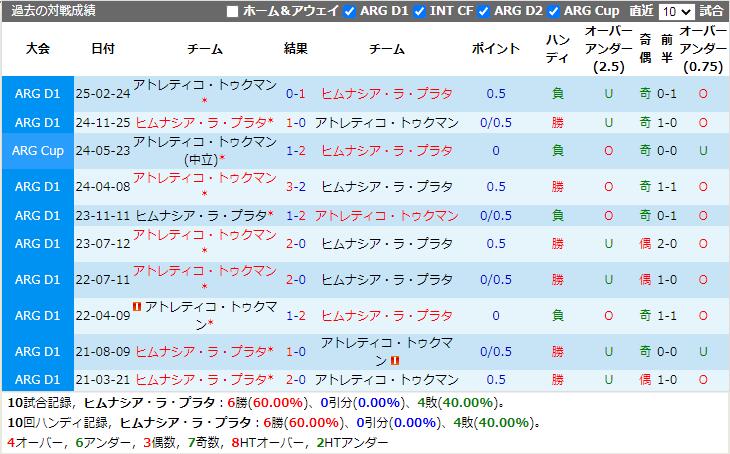Uncheck the INT CF filter checkbox
The width and height of the screenshot is (730, 454).
pos(419,11)
